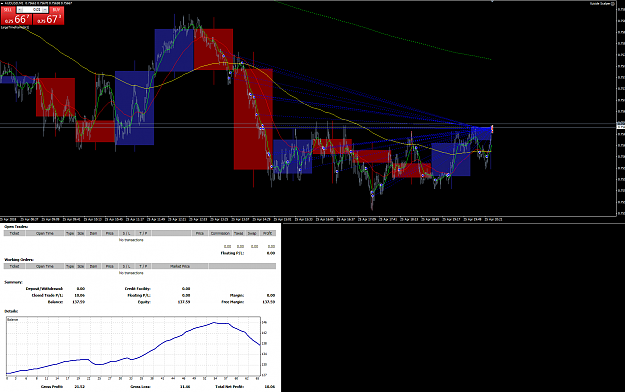Screen dimensions: 625x392
Task: Click the sell price panel showing 66
Action: pyautogui.click(x=17, y=19)
